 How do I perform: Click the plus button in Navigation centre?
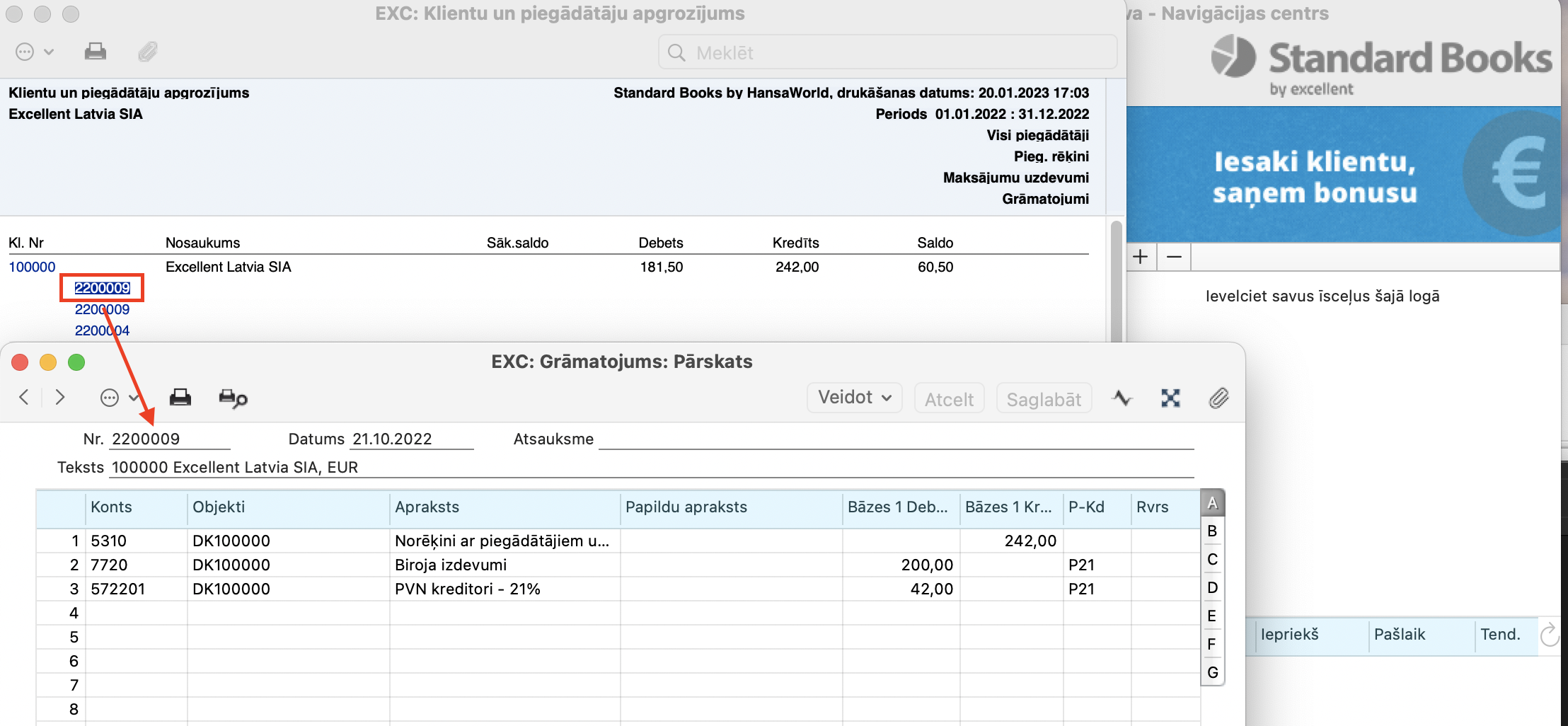point(1140,257)
